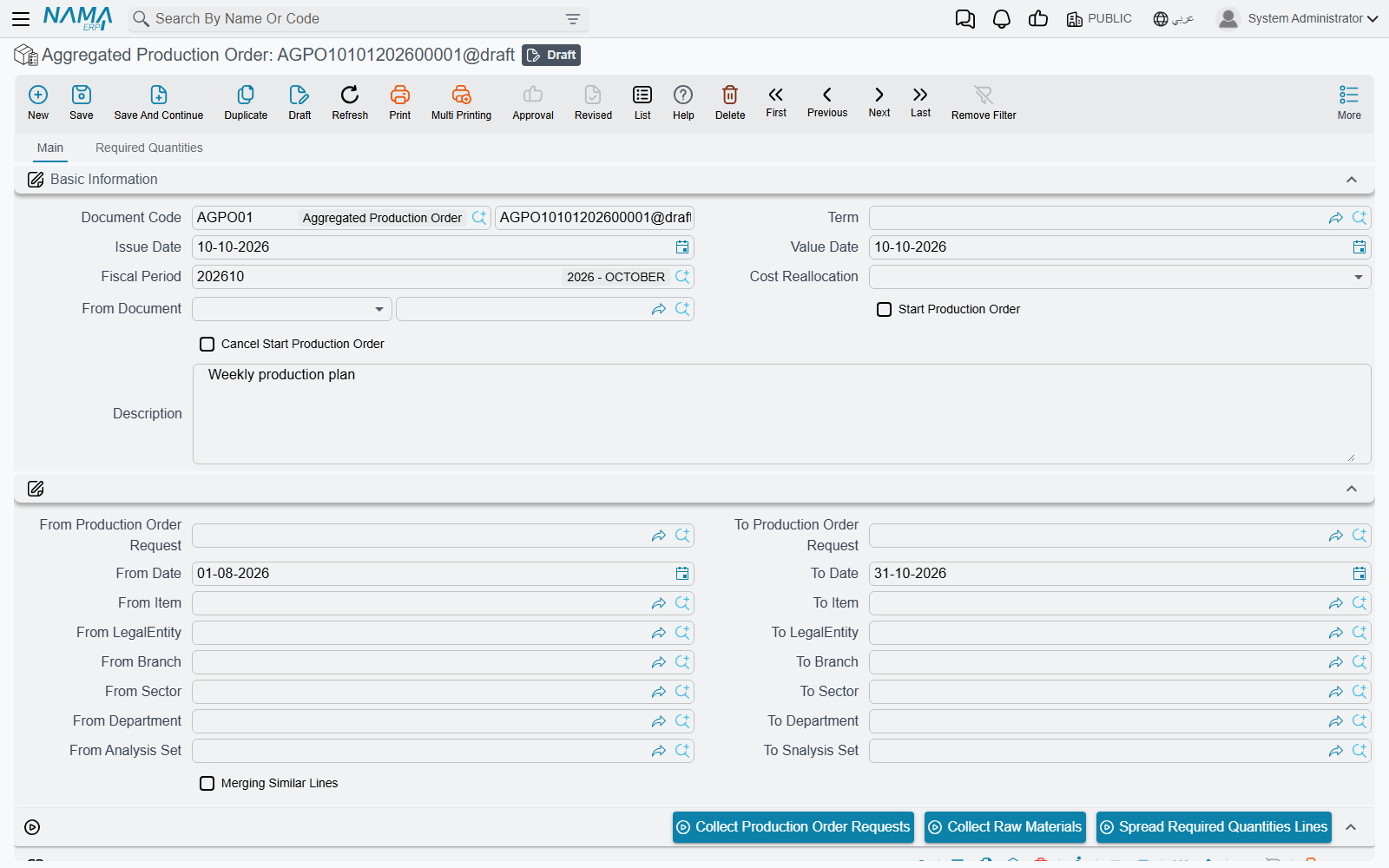Open the From Document type dropdown
This screenshot has width=1389, height=868.
(x=379, y=309)
